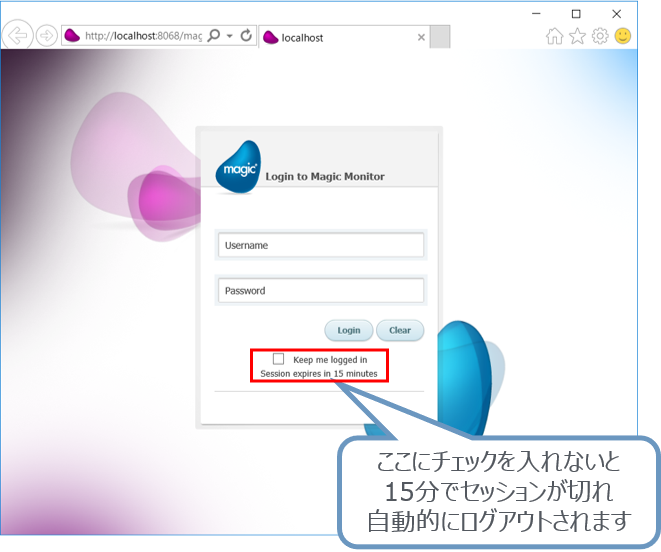This screenshot has width=661, height=552.
Task: Click the search magnifier in address bar
Action: 213,36
